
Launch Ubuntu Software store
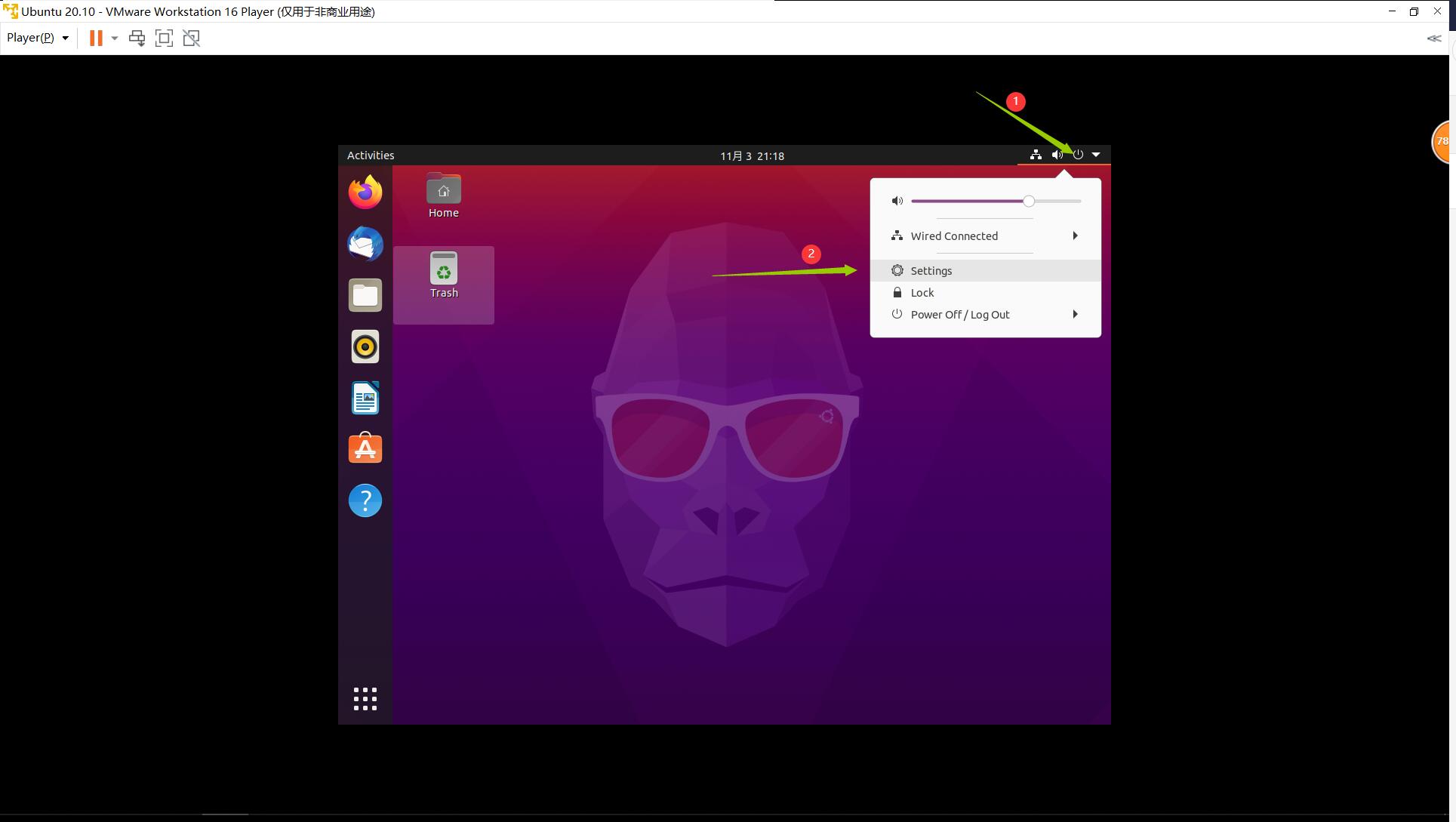(365, 448)
